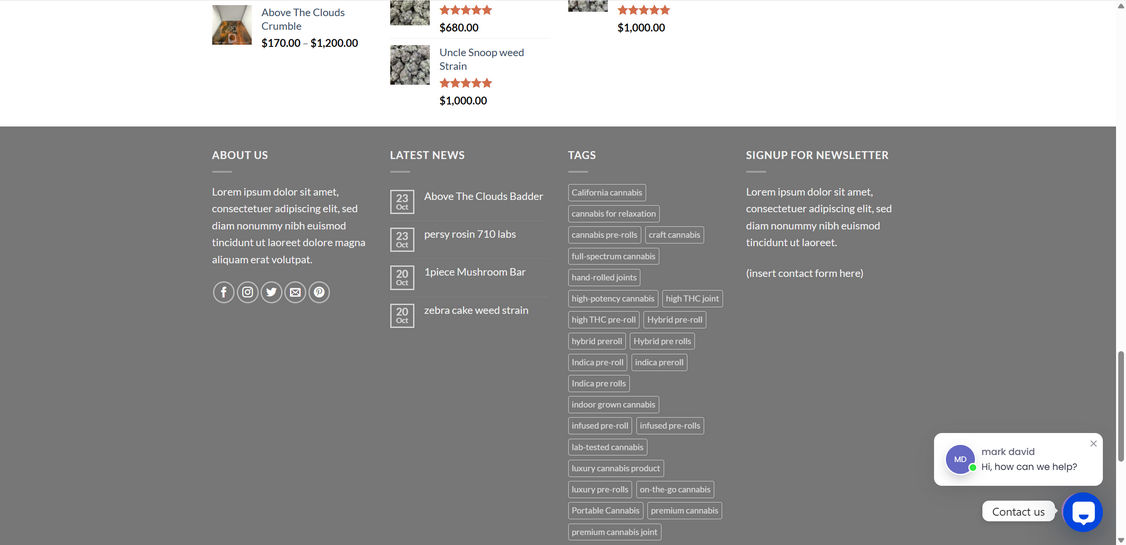Click the Contact us chat label

1018,512
